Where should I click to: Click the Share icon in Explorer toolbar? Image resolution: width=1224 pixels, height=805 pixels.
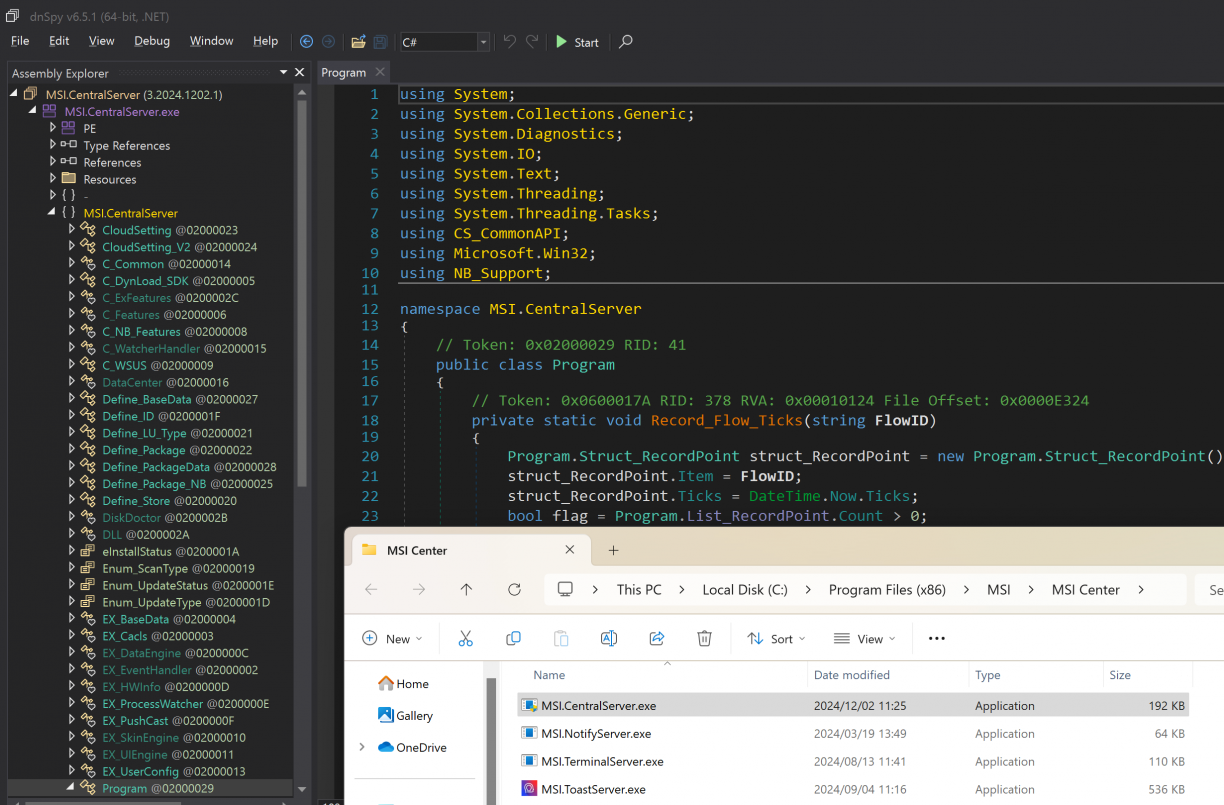click(x=657, y=639)
